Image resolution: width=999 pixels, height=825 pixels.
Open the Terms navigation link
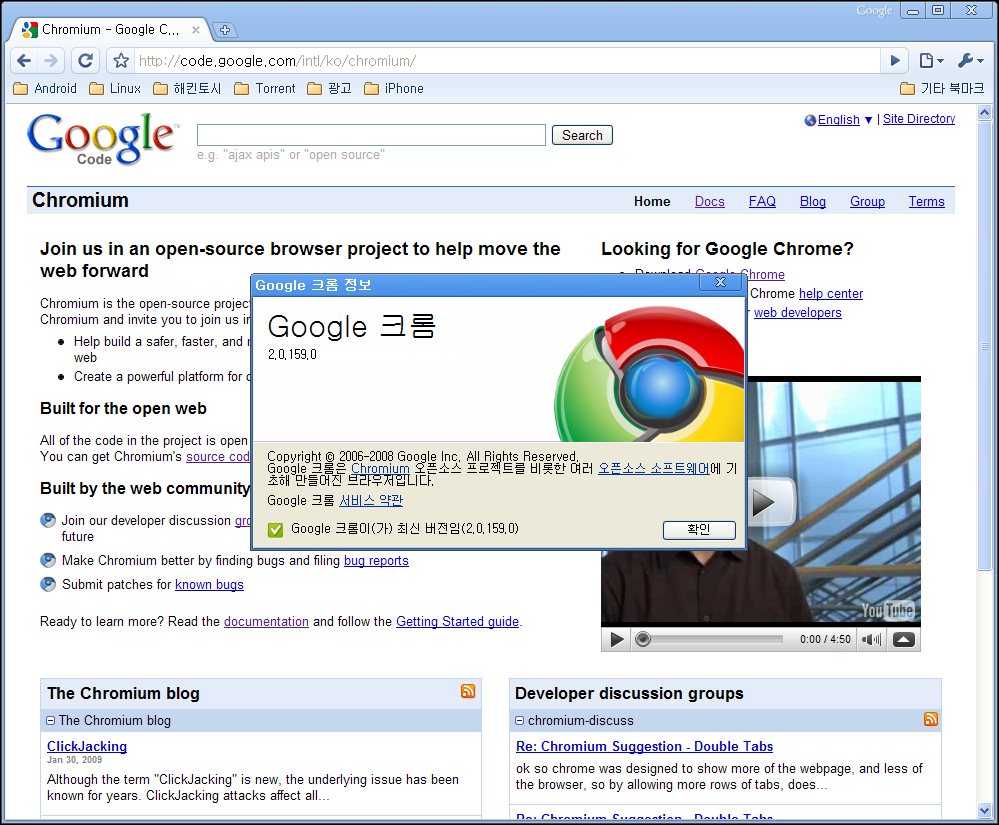(926, 201)
